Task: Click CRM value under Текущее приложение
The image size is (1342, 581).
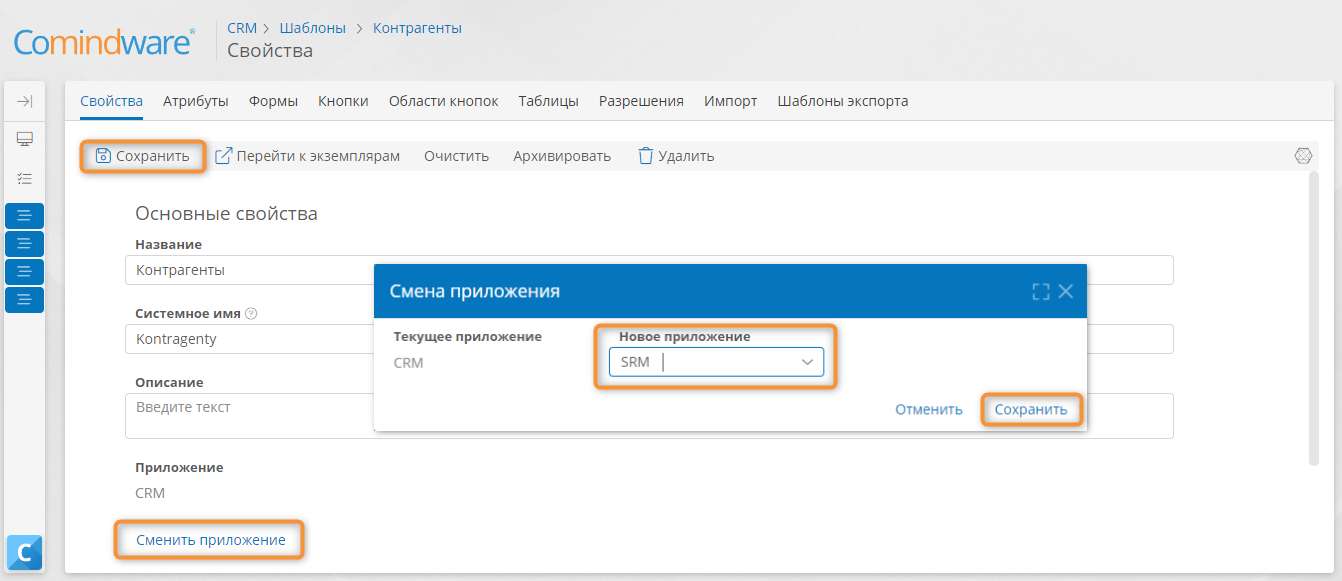Action: coord(409,363)
